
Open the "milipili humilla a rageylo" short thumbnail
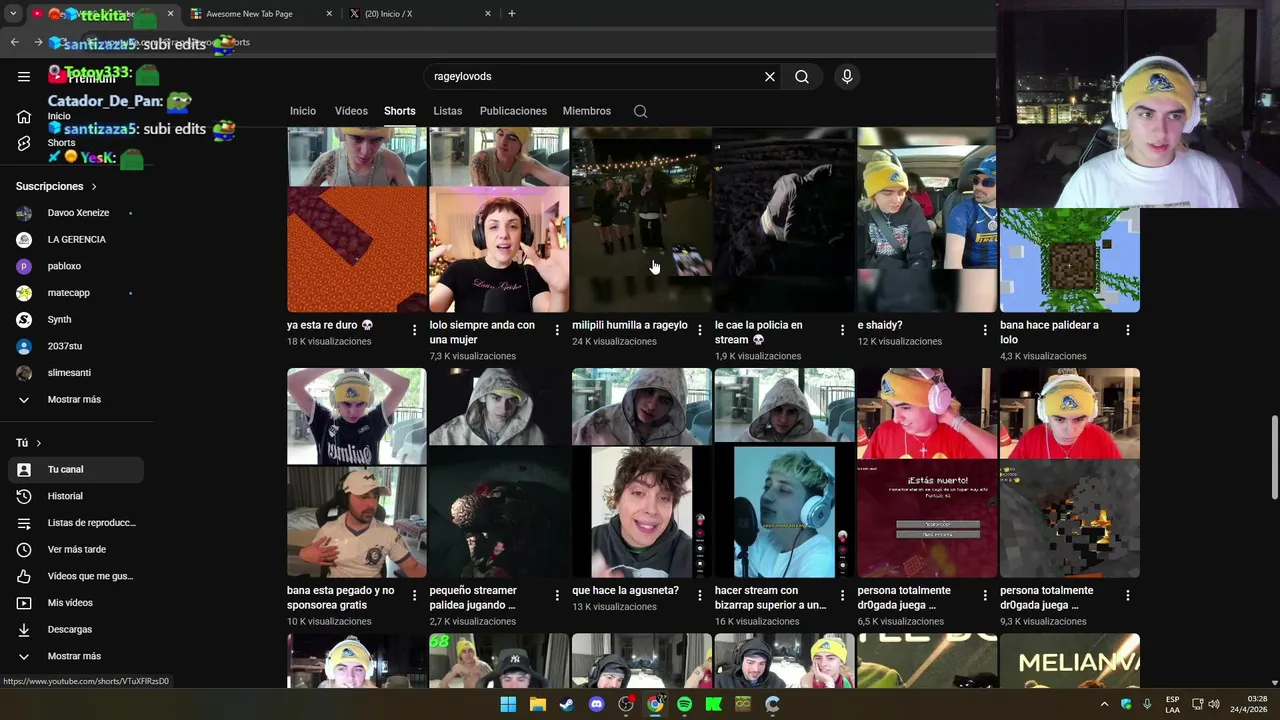click(642, 220)
